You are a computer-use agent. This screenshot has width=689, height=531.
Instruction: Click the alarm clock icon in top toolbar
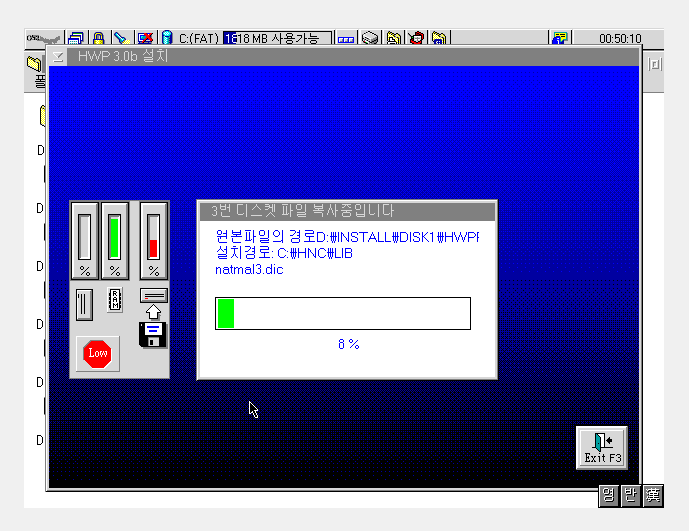pos(416,39)
